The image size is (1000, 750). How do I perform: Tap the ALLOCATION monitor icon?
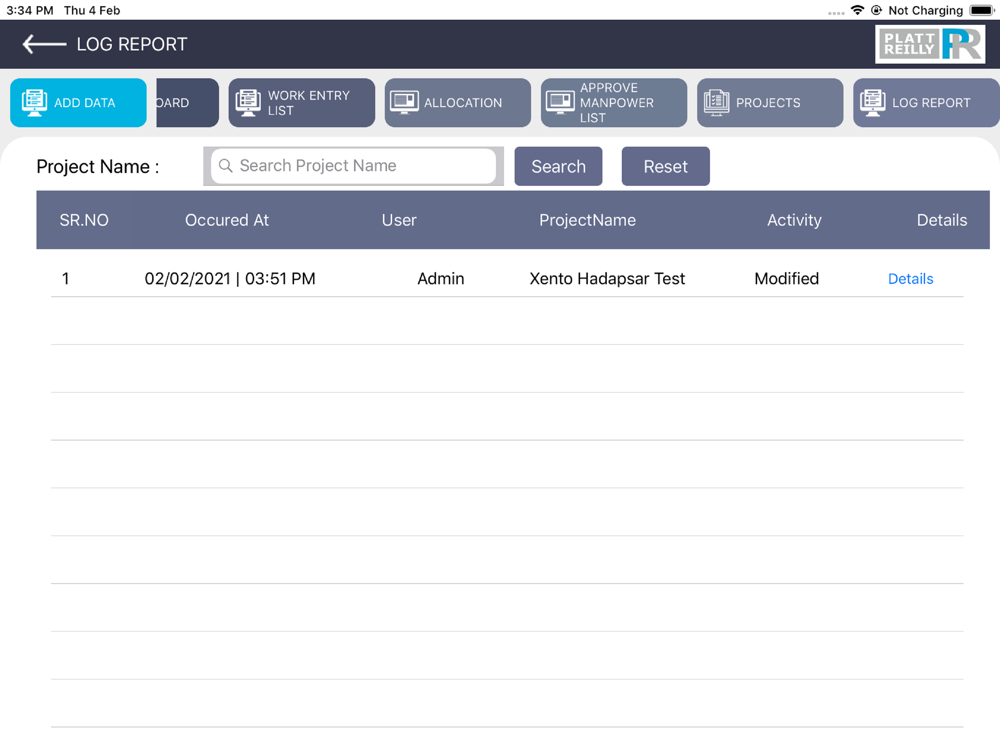point(404,103)
